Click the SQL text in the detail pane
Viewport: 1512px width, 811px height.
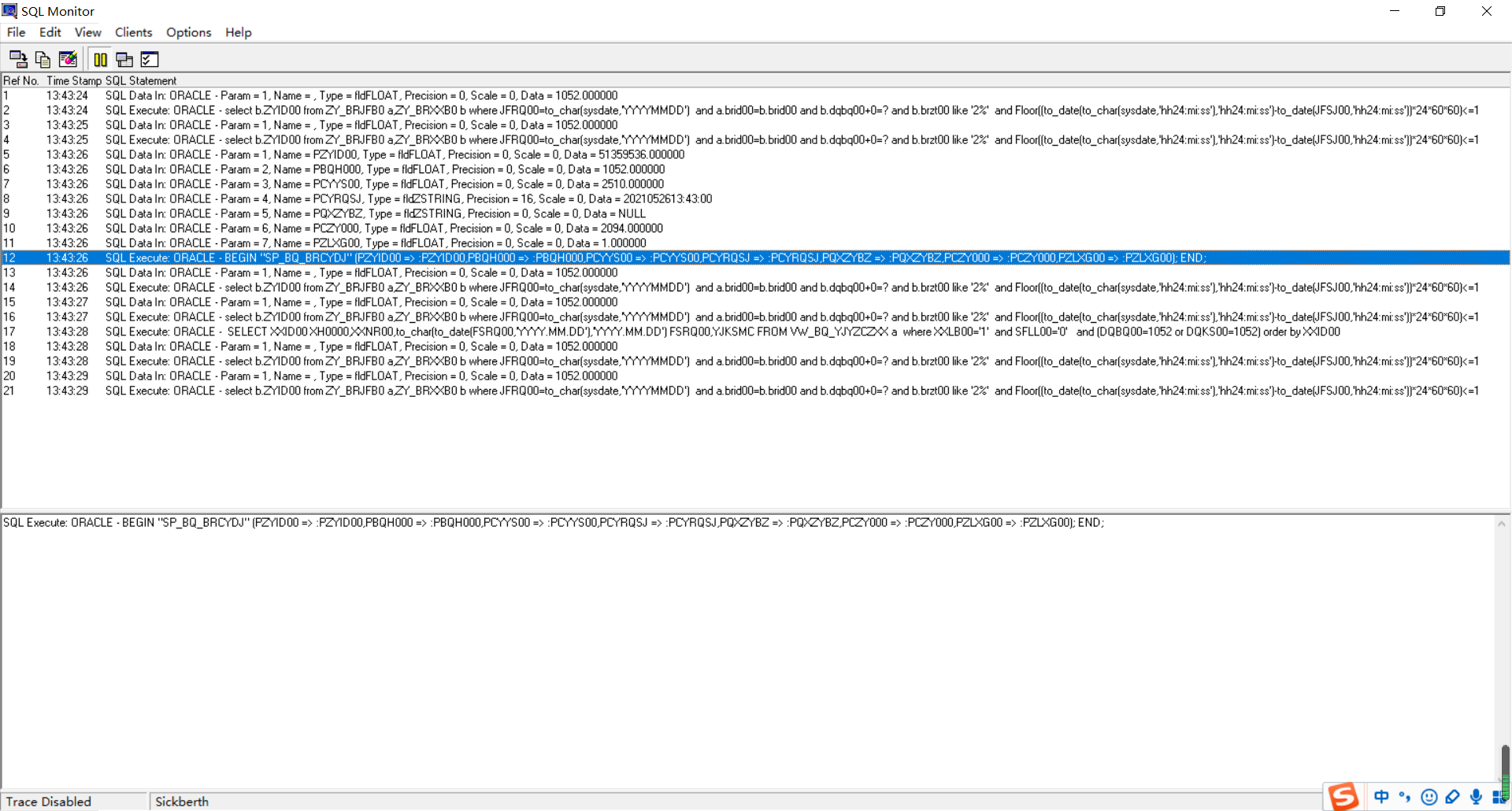(554, 523)
